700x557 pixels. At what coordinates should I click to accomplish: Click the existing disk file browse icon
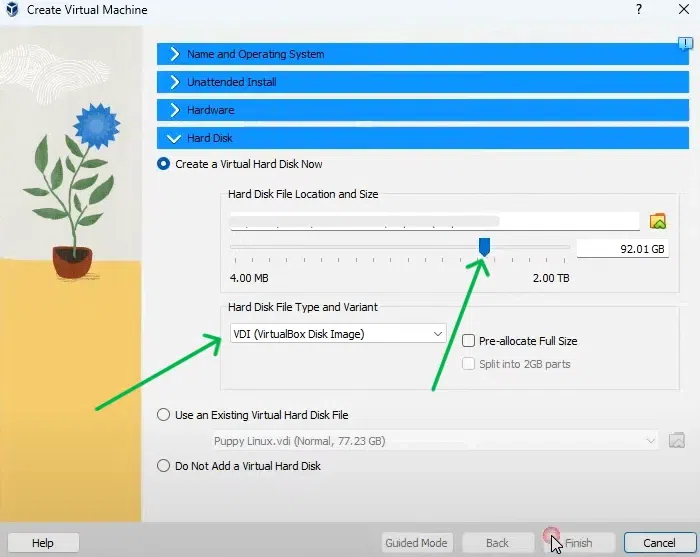click(677, 440)
